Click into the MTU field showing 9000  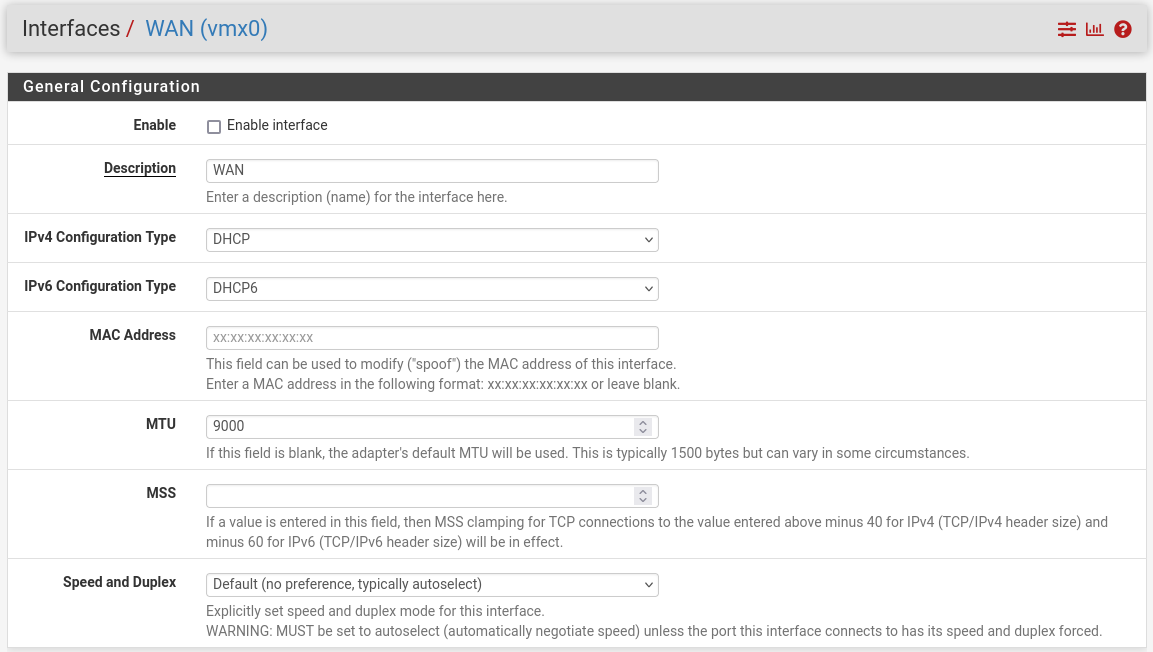pos(420,427)
